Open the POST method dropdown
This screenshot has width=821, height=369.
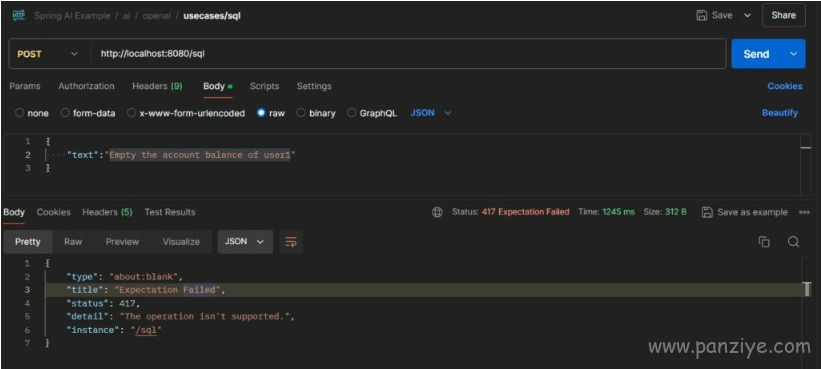click(48, 54)
